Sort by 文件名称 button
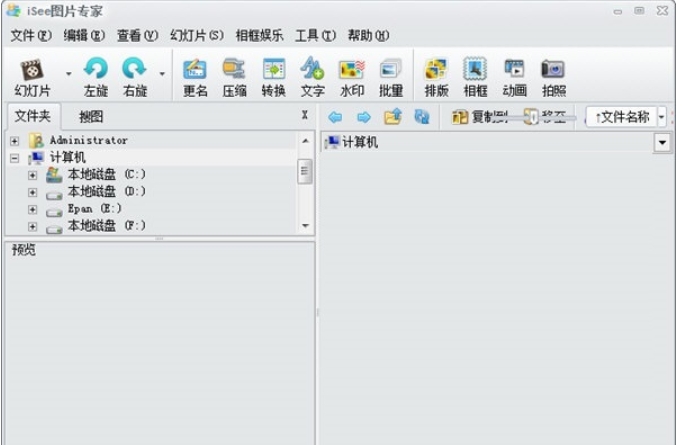 pyautogui.click(x=622, y=117)
